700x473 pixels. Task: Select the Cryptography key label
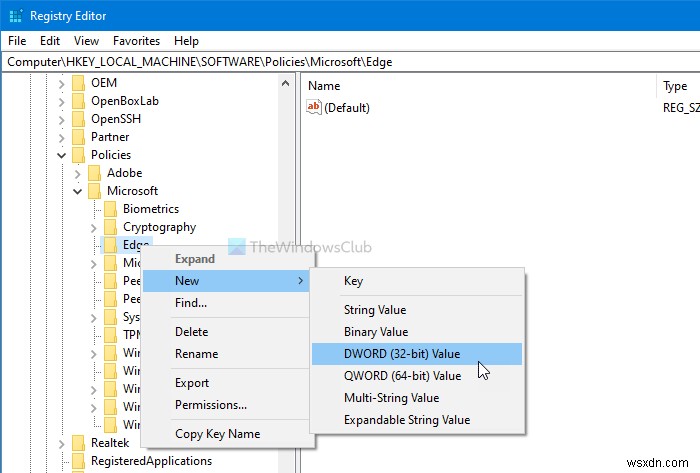tap(159, 227)
